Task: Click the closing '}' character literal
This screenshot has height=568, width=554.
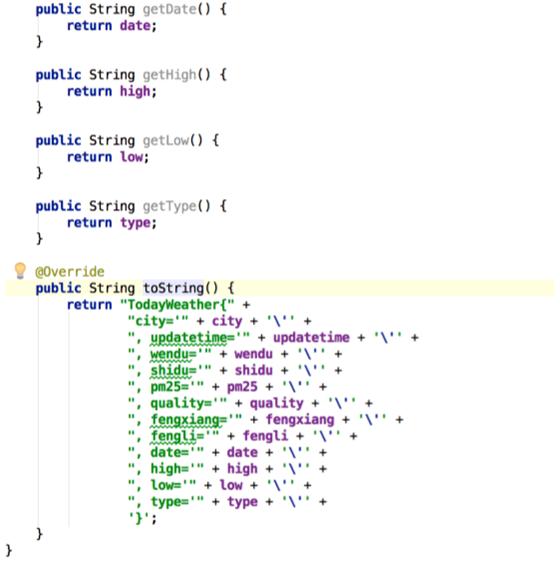Action: point(139,518)
